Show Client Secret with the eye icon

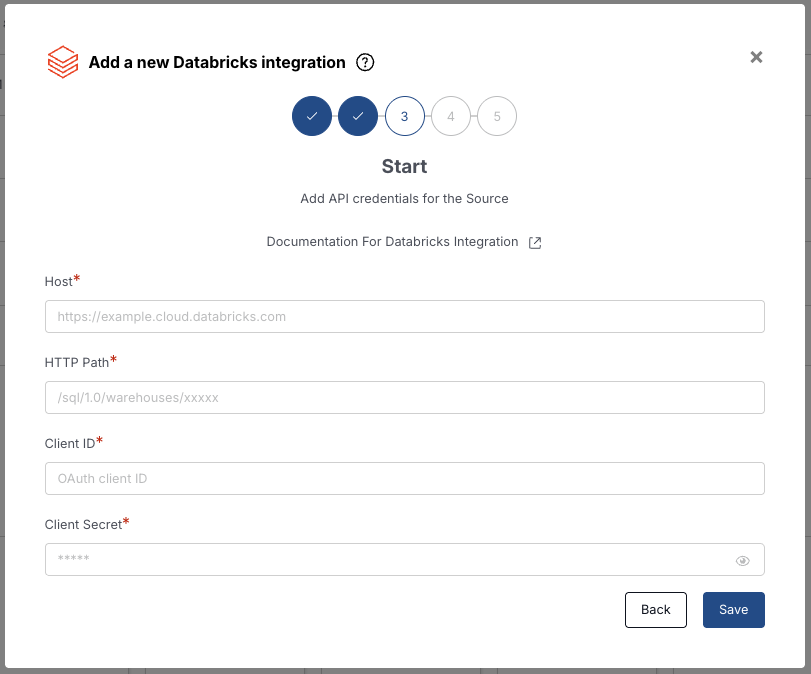(743, 561)
